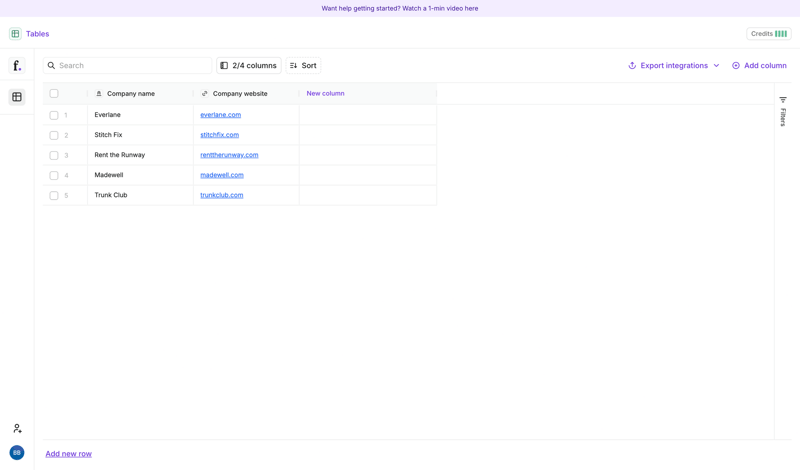This screenshot has width=800, height=470.
Task: Click the invite user icon in sidebar
Action: coord(17,428)
